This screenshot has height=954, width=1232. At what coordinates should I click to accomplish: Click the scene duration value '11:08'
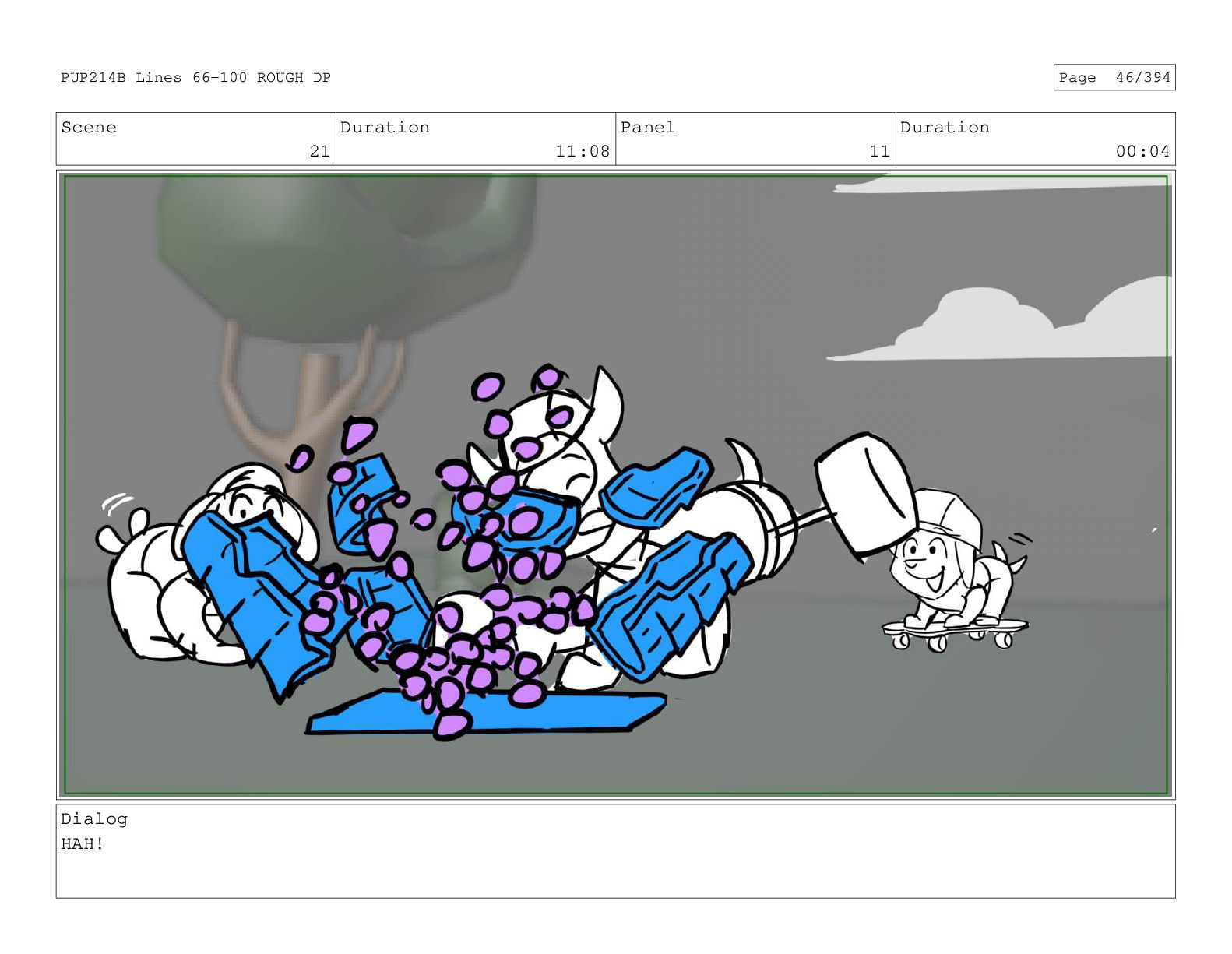click(583, 151)
